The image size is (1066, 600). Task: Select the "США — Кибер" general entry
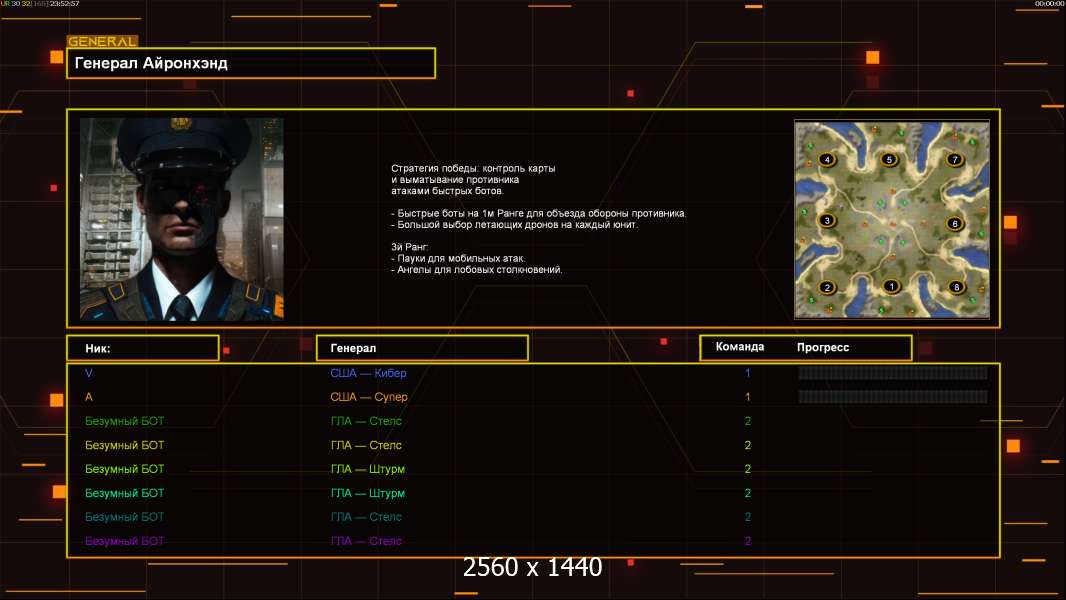click(x=368, y=373)
